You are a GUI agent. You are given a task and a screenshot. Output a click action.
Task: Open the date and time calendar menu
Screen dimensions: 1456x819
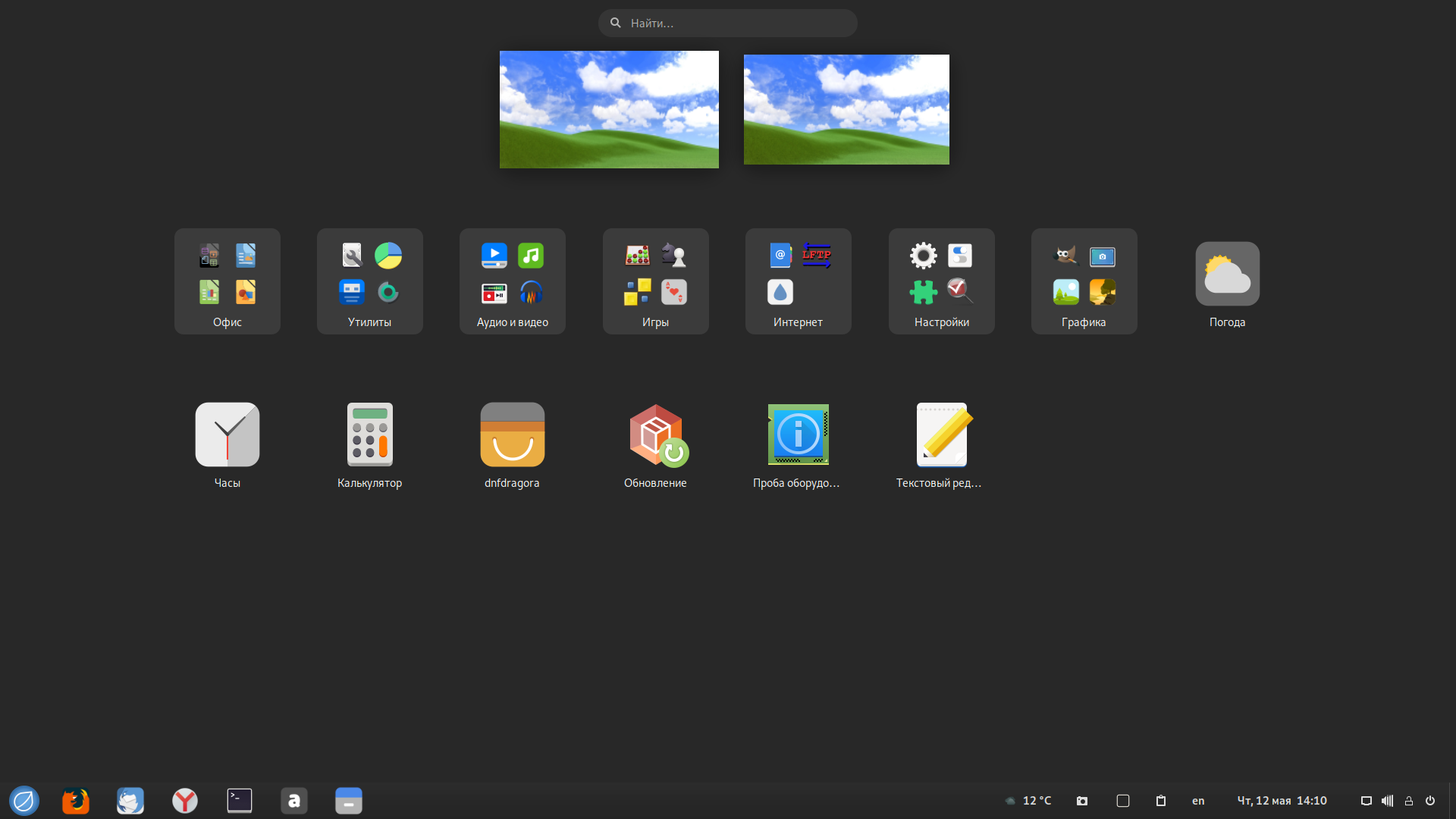pos(1282,801)
